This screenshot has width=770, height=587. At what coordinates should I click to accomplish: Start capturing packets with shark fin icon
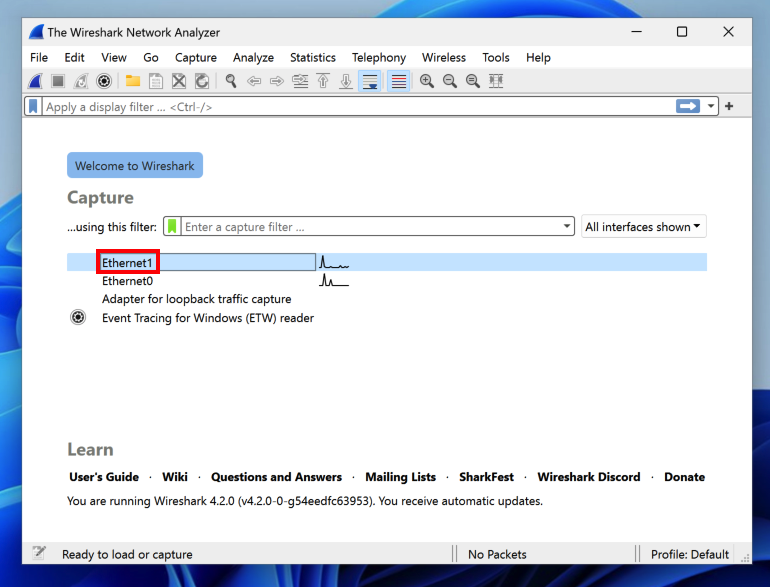(x=35, y=81)
